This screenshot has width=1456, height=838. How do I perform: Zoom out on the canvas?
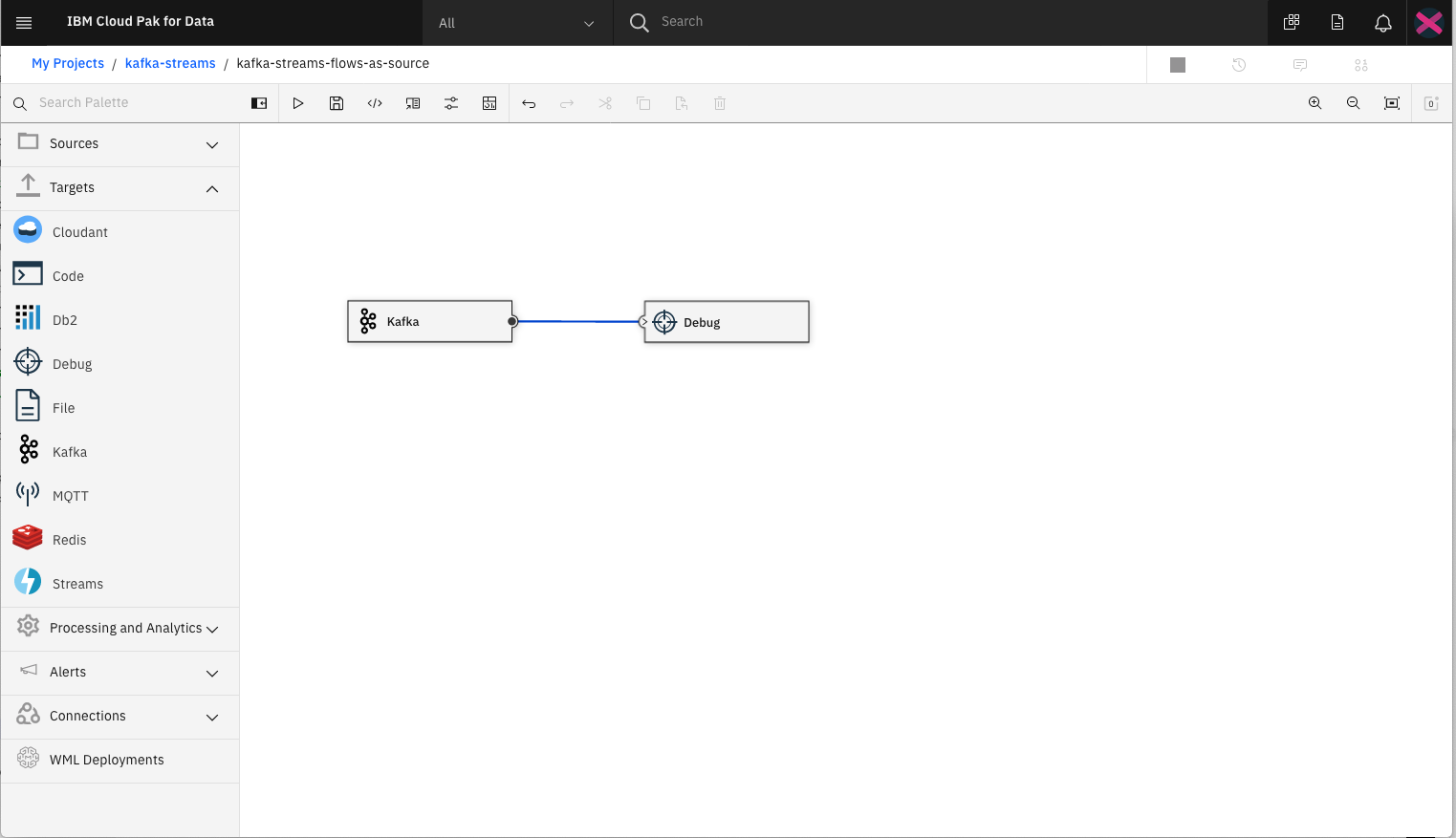click(1354, 103)
